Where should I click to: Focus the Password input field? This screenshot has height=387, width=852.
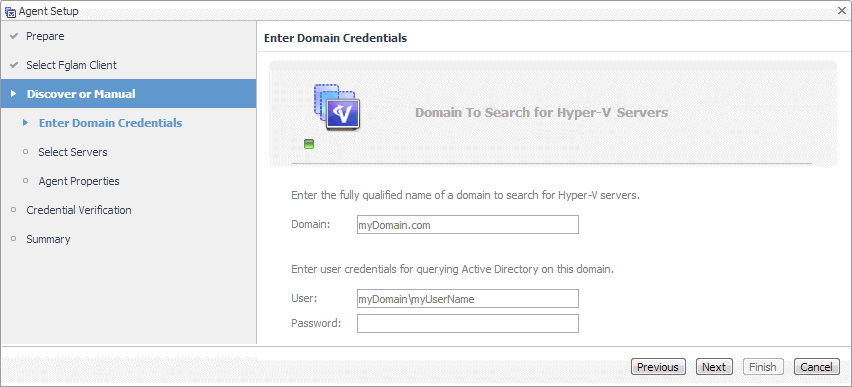coord(468,323)
